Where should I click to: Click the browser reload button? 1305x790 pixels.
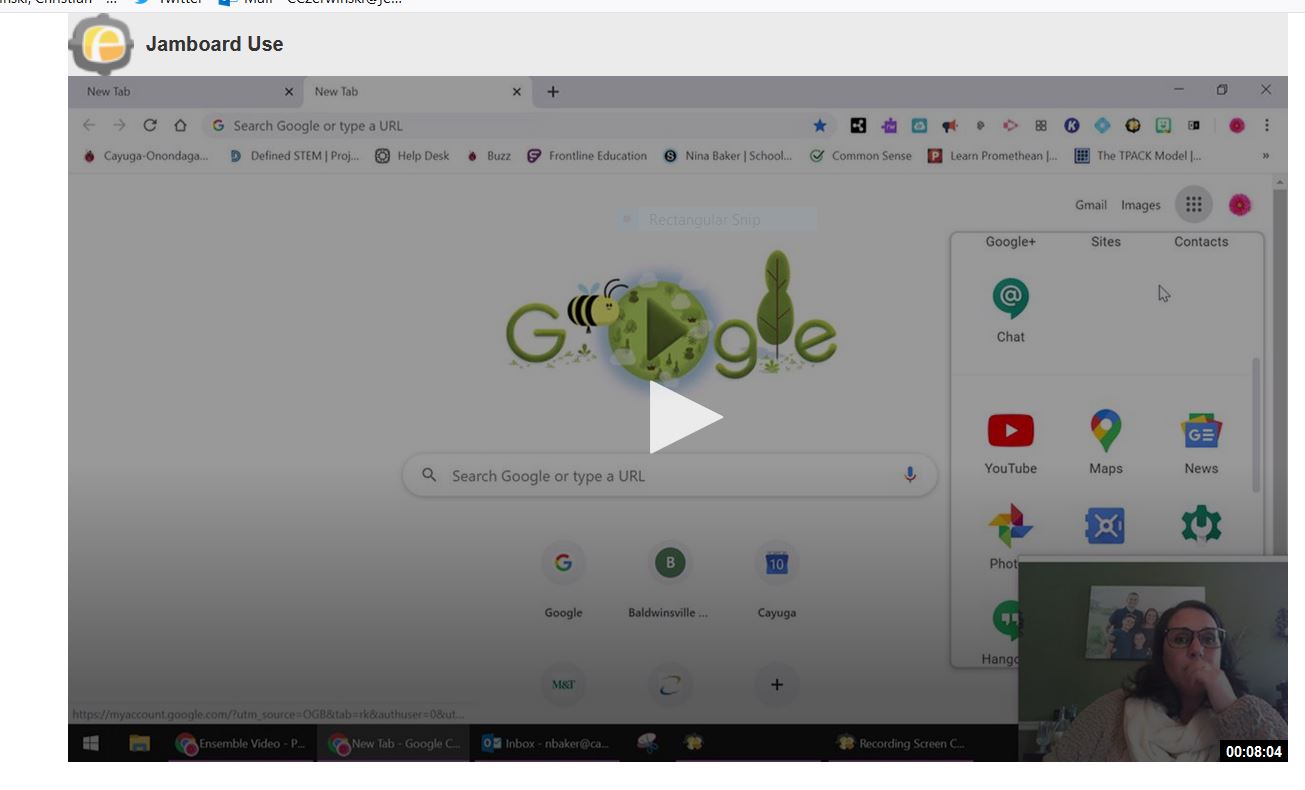[150, 125]
